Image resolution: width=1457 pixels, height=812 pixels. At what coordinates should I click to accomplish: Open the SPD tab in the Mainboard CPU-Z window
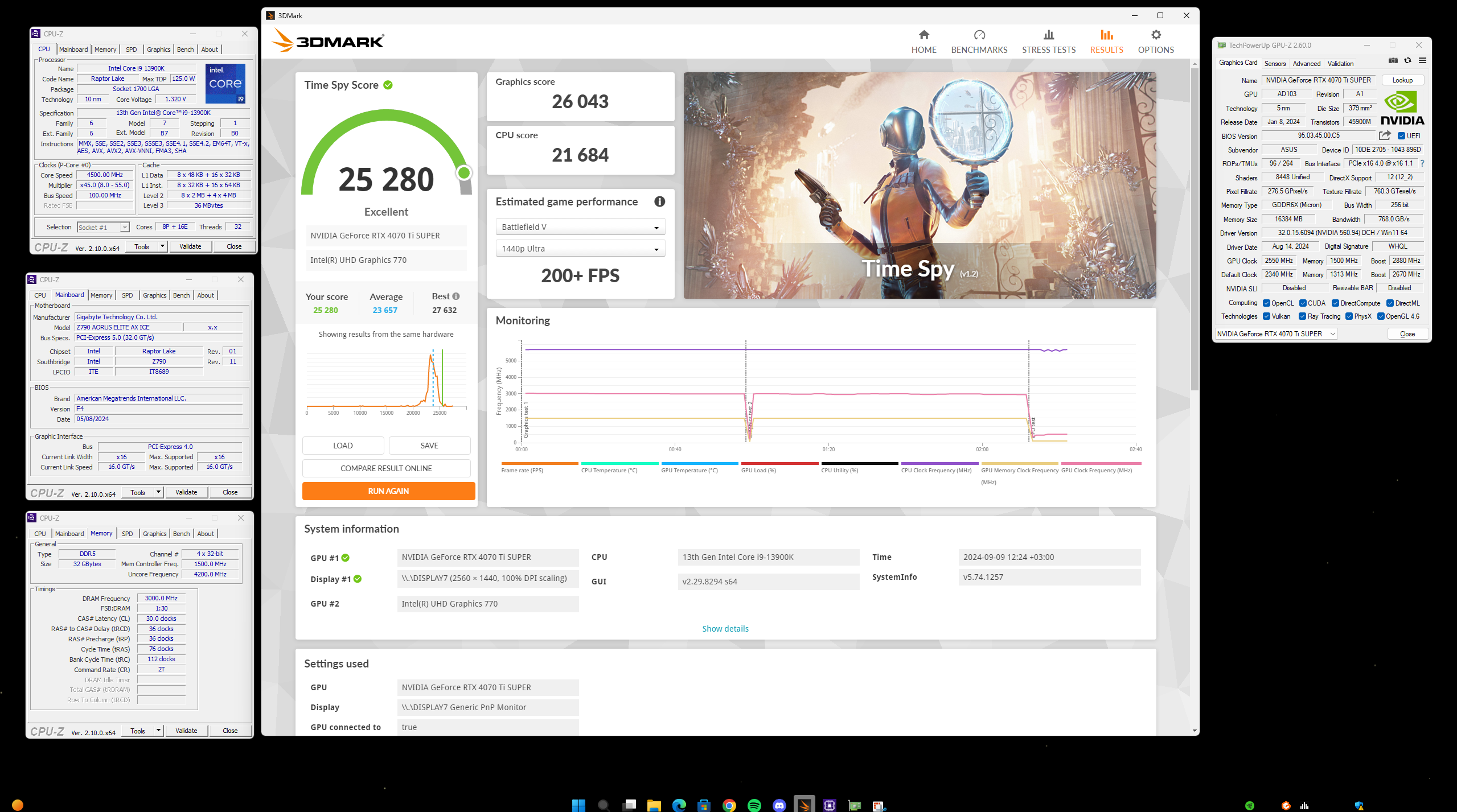[x=127, y=295]
